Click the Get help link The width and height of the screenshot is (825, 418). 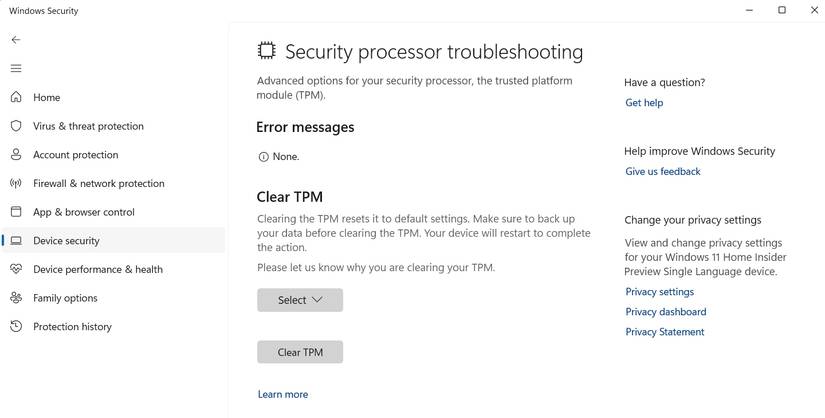644,103
